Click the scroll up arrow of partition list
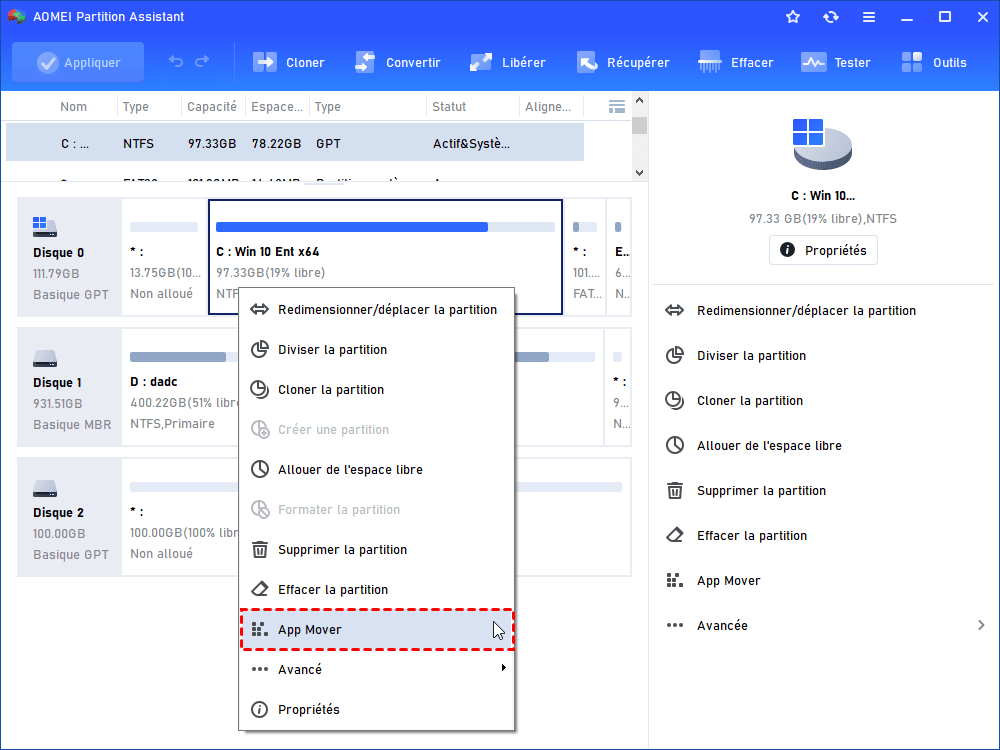Image resolution: width=1000 pixels, height=750 pixels. (x=640, y=101)
